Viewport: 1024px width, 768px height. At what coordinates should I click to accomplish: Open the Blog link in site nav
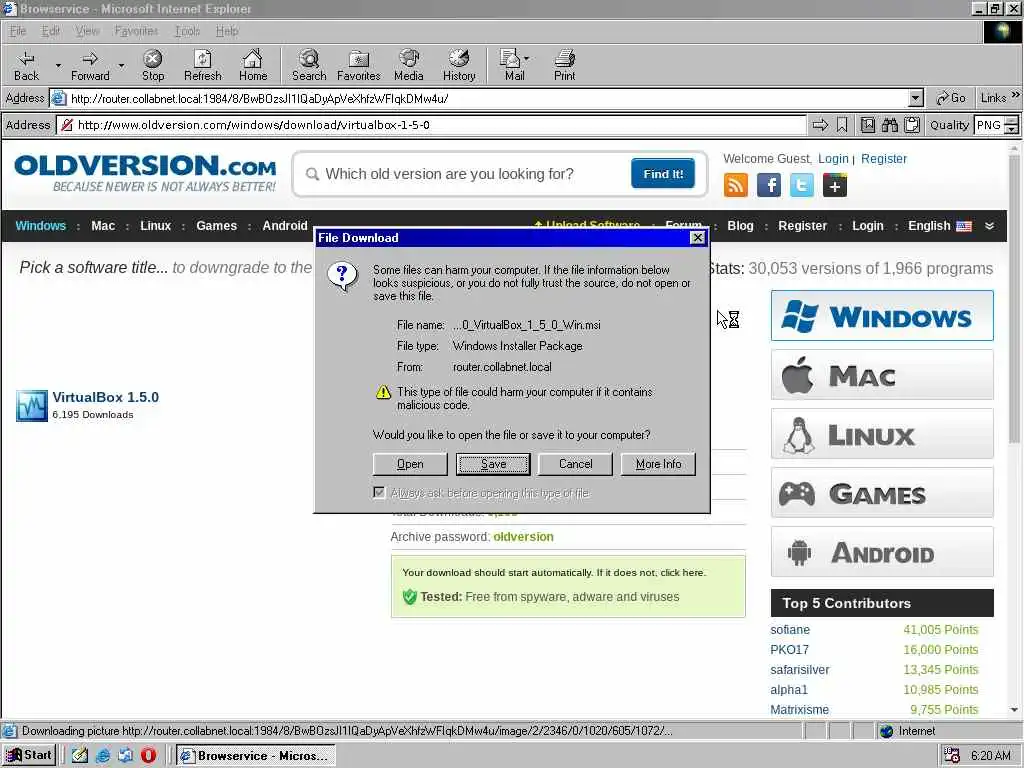pyautogui.click(x=740, y=226)
